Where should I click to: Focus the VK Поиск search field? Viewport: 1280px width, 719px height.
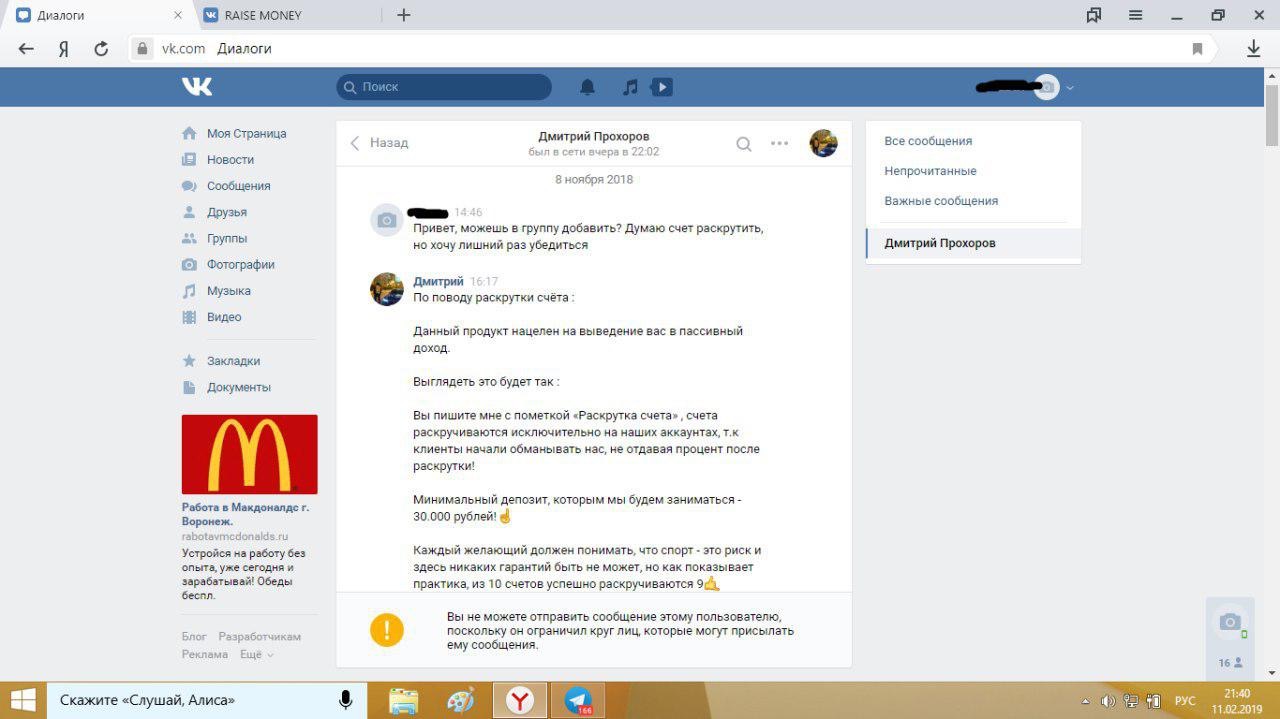click(444, 87)
